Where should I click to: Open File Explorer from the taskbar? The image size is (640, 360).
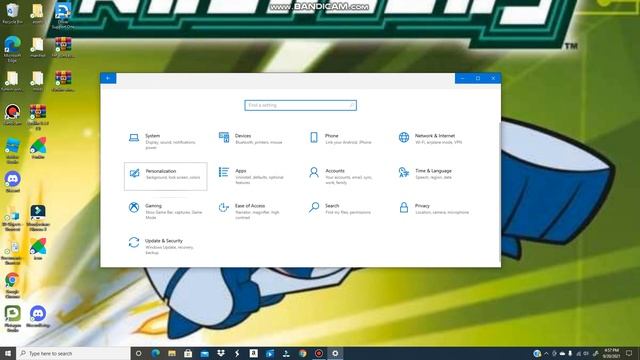172,353
